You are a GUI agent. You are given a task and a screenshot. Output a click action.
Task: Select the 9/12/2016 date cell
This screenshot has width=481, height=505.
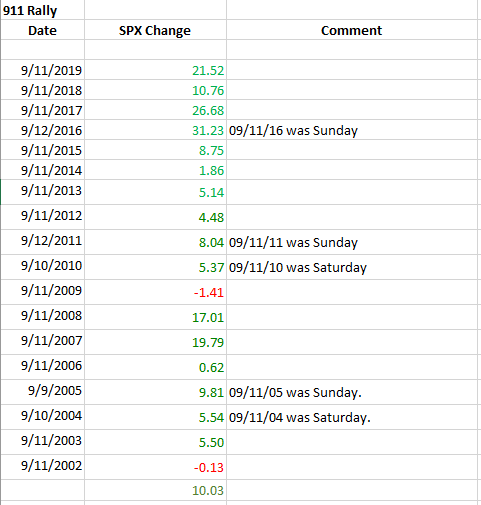coord(42,130)
